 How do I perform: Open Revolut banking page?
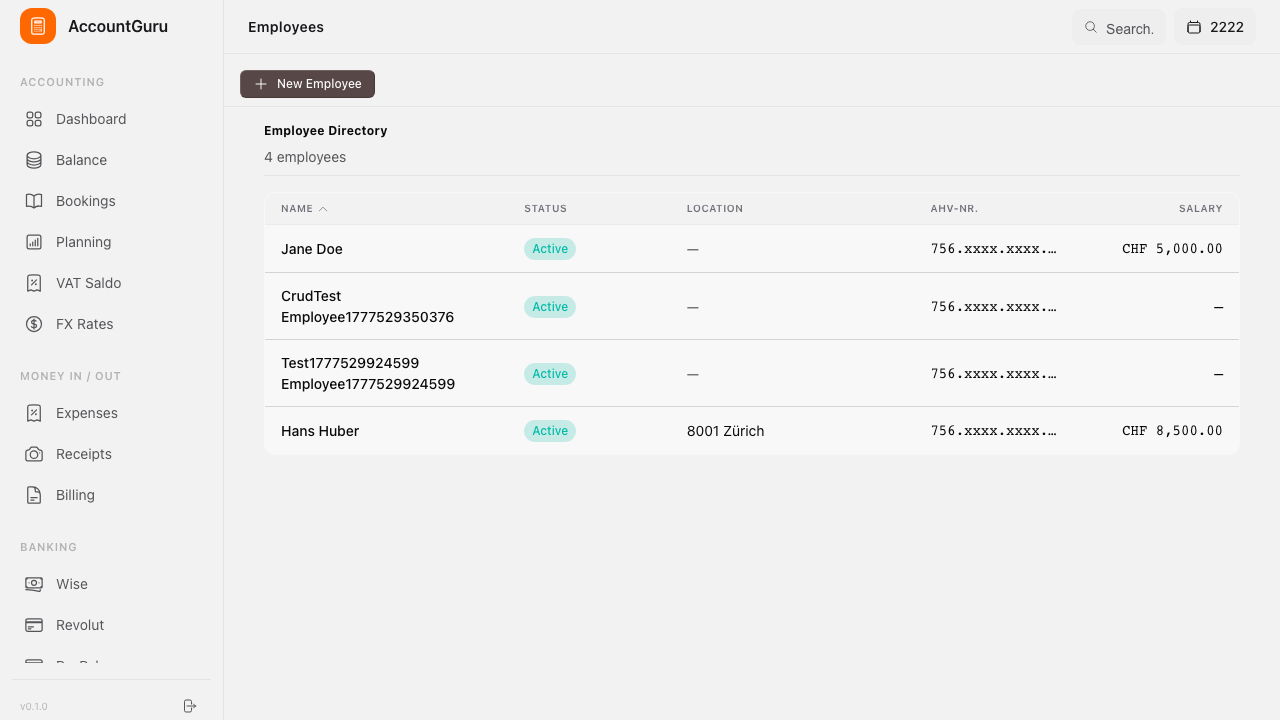click(112, 625)
